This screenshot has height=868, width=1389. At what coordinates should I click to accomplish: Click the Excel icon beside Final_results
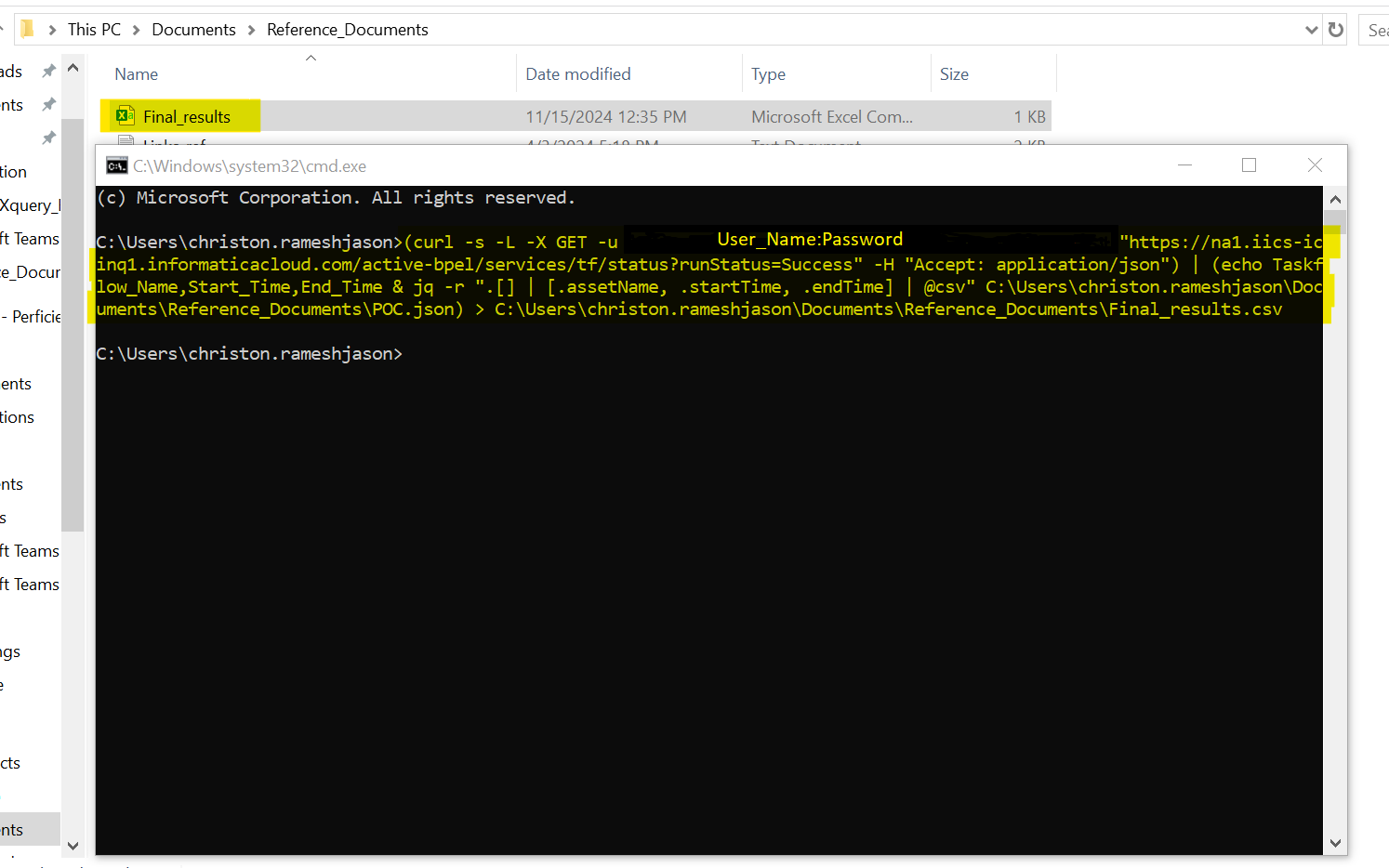tap(125, 115)
